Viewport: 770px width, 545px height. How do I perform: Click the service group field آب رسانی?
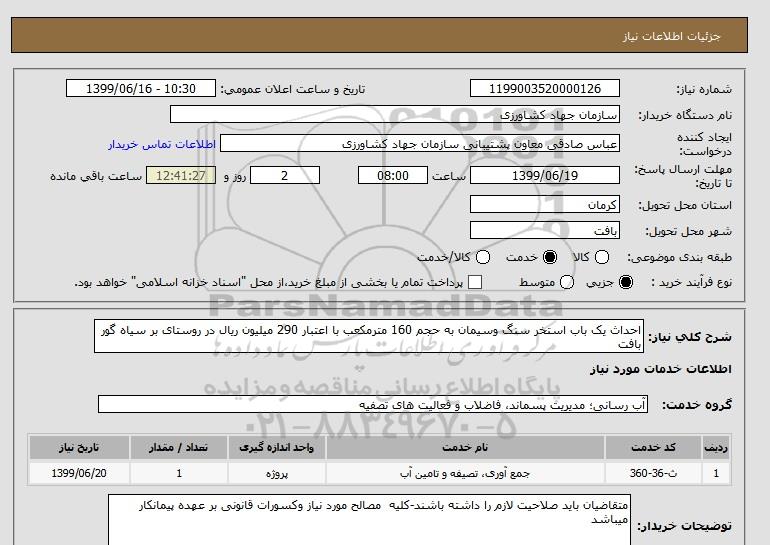[x=373, y=405]
